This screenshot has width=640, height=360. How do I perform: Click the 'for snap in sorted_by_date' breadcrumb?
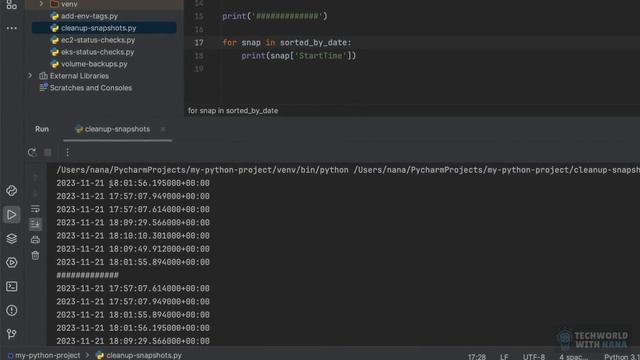233,111
